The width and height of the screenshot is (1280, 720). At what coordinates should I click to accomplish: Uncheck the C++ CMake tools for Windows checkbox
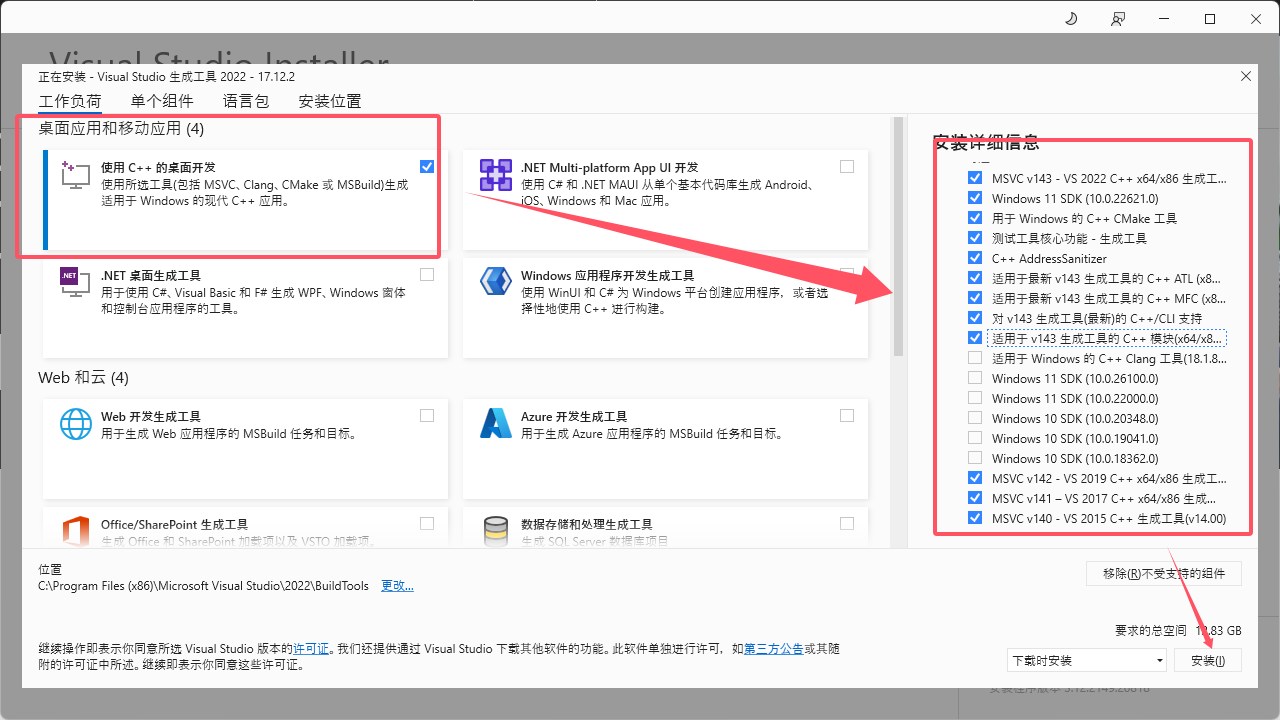click(x=975, y=218)
